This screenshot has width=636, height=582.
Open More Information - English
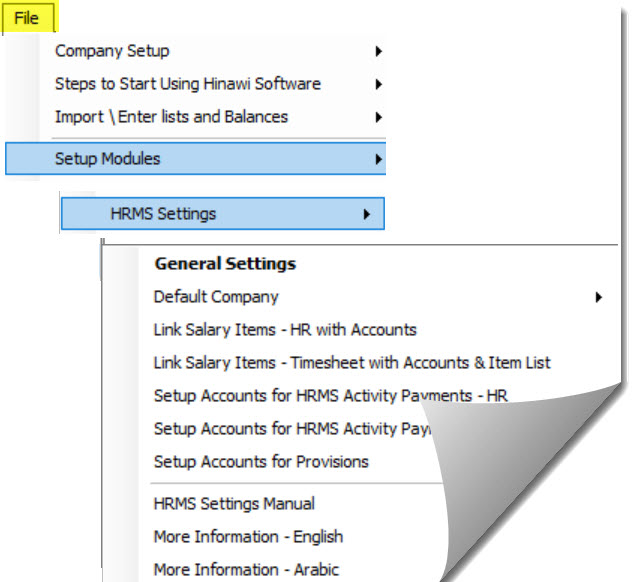click(248, 537)
